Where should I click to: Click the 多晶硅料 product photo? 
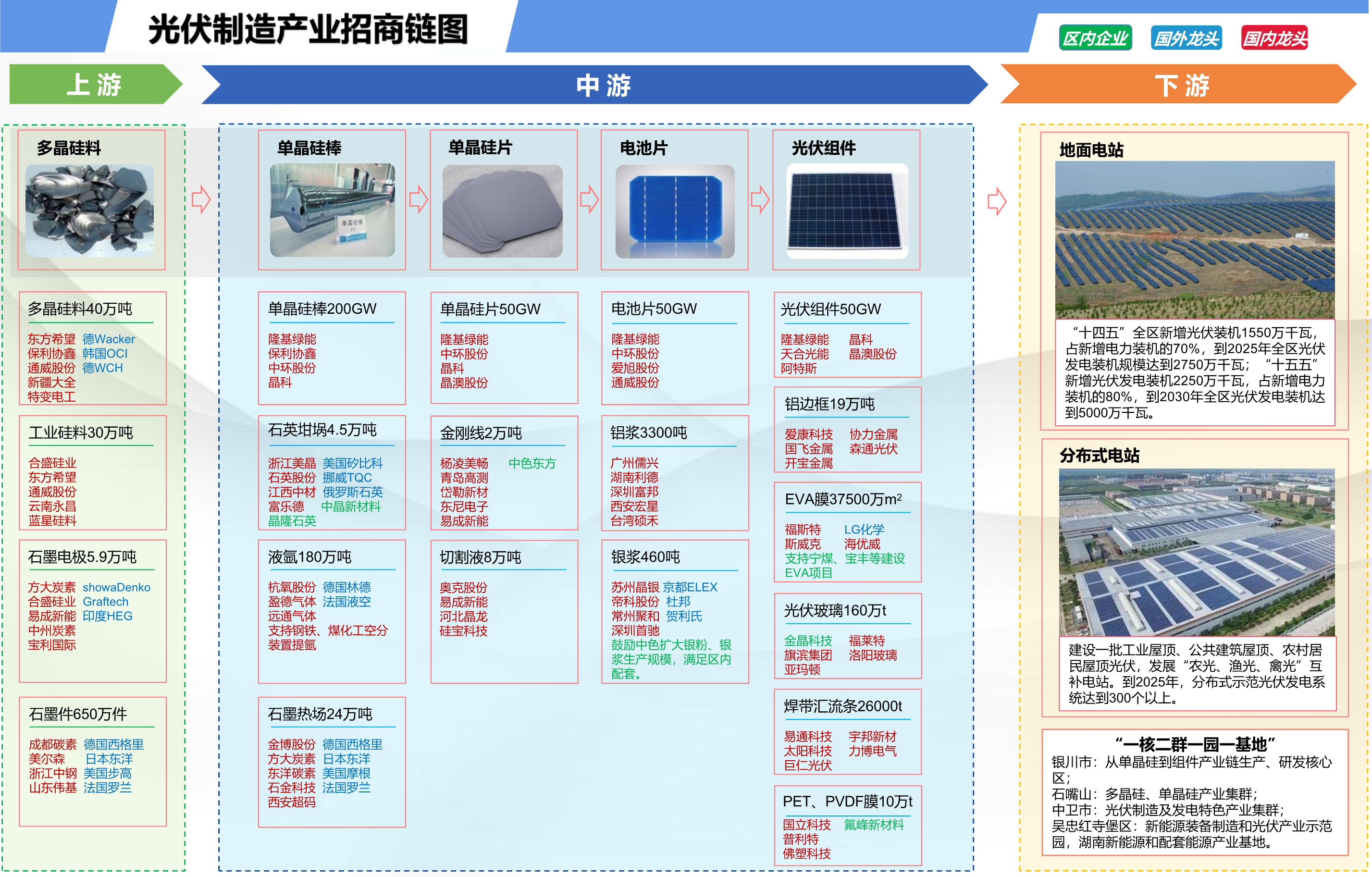[89, 210]
